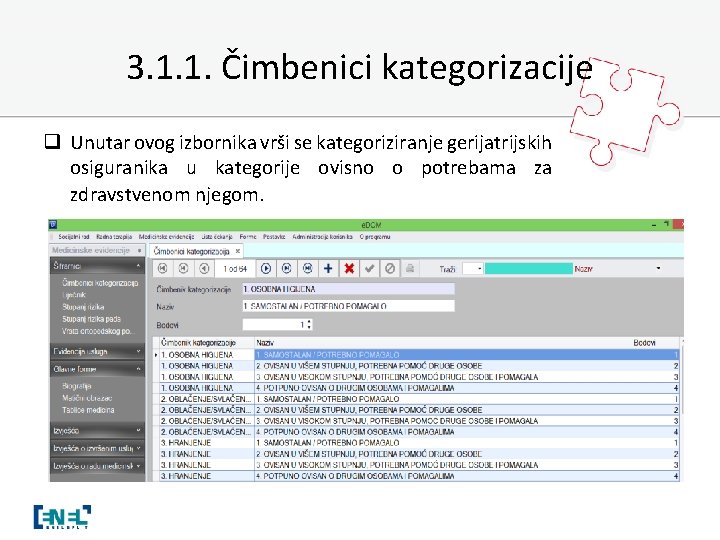Open Vrsta ortopedskog po... in the sidebar

tap(96, 331)
